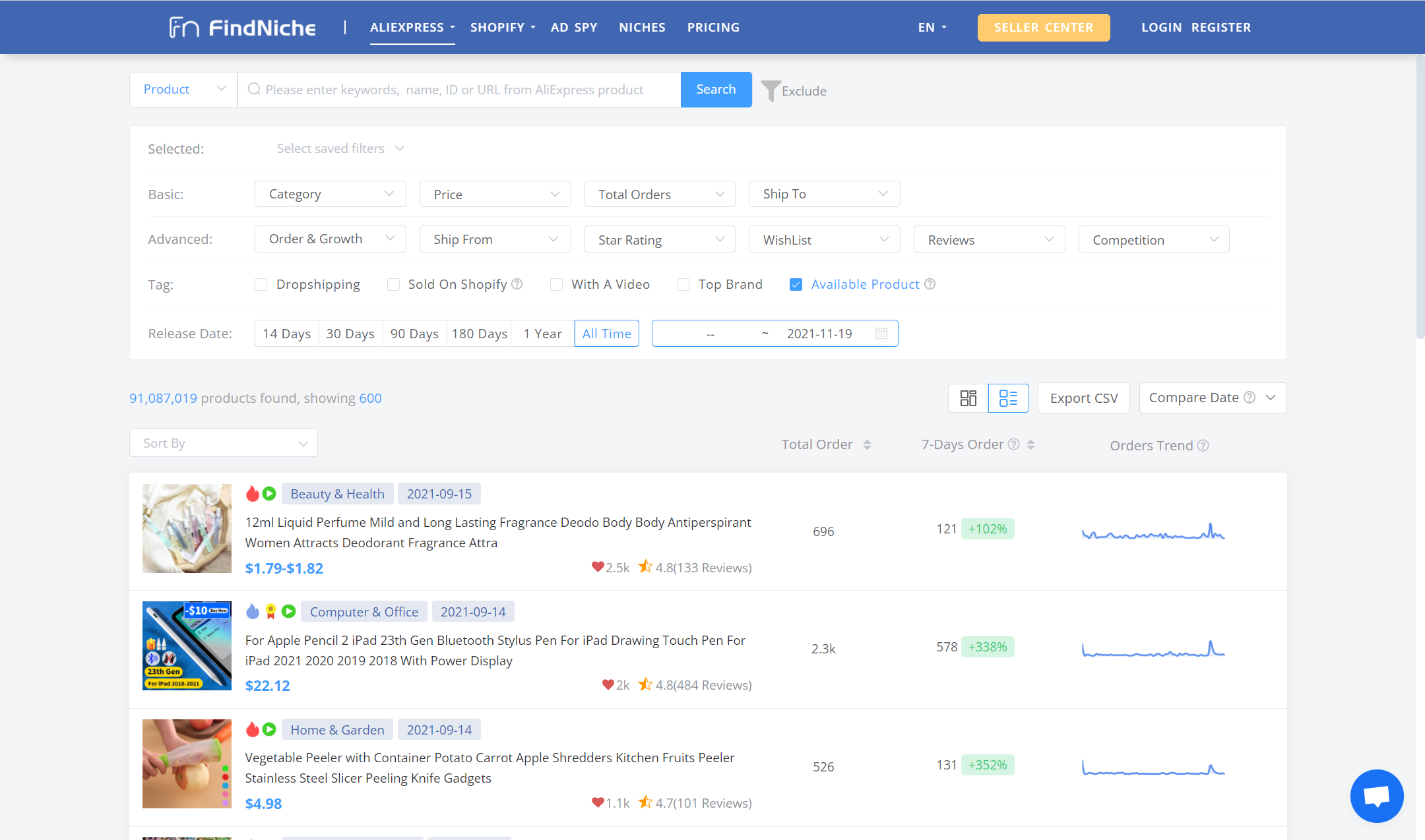
Task: Open the Price filter dropdown
Action: [x=495, y=194]
